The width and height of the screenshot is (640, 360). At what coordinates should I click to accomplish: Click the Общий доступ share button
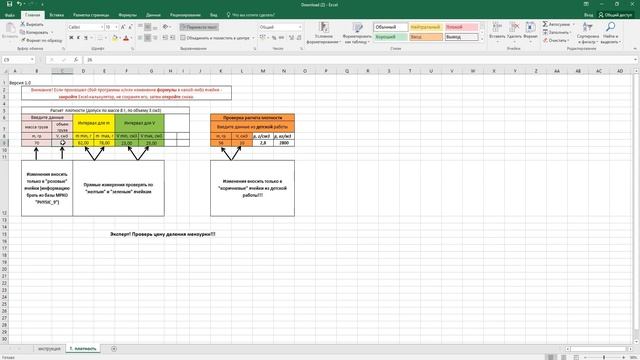(616, 15)
